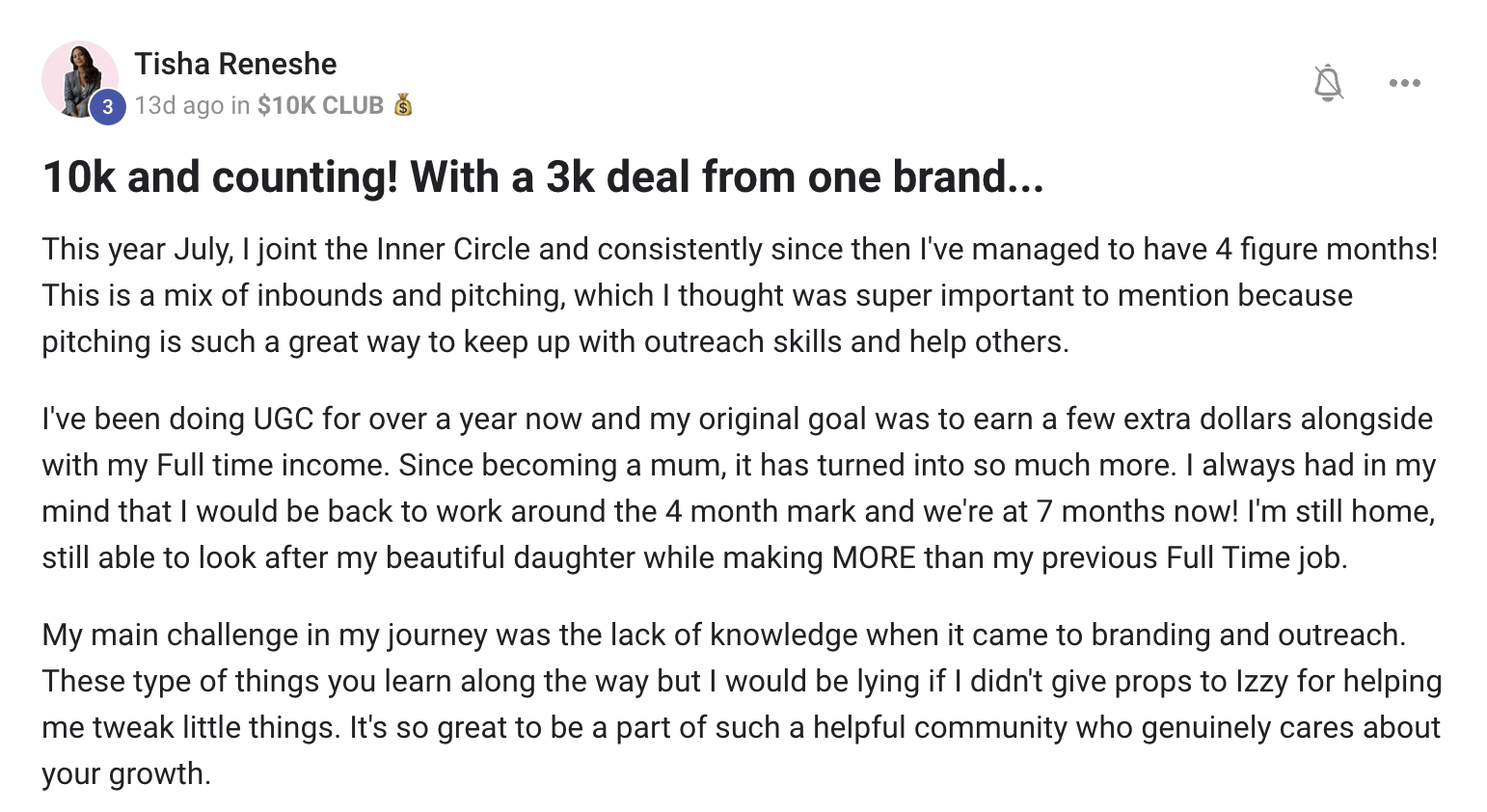Image resolution: width=1487 pixels, height=812 pixels.
Task: Open the three-dot more options menu
Action: pyautogui.click(x=1404, y=83)
